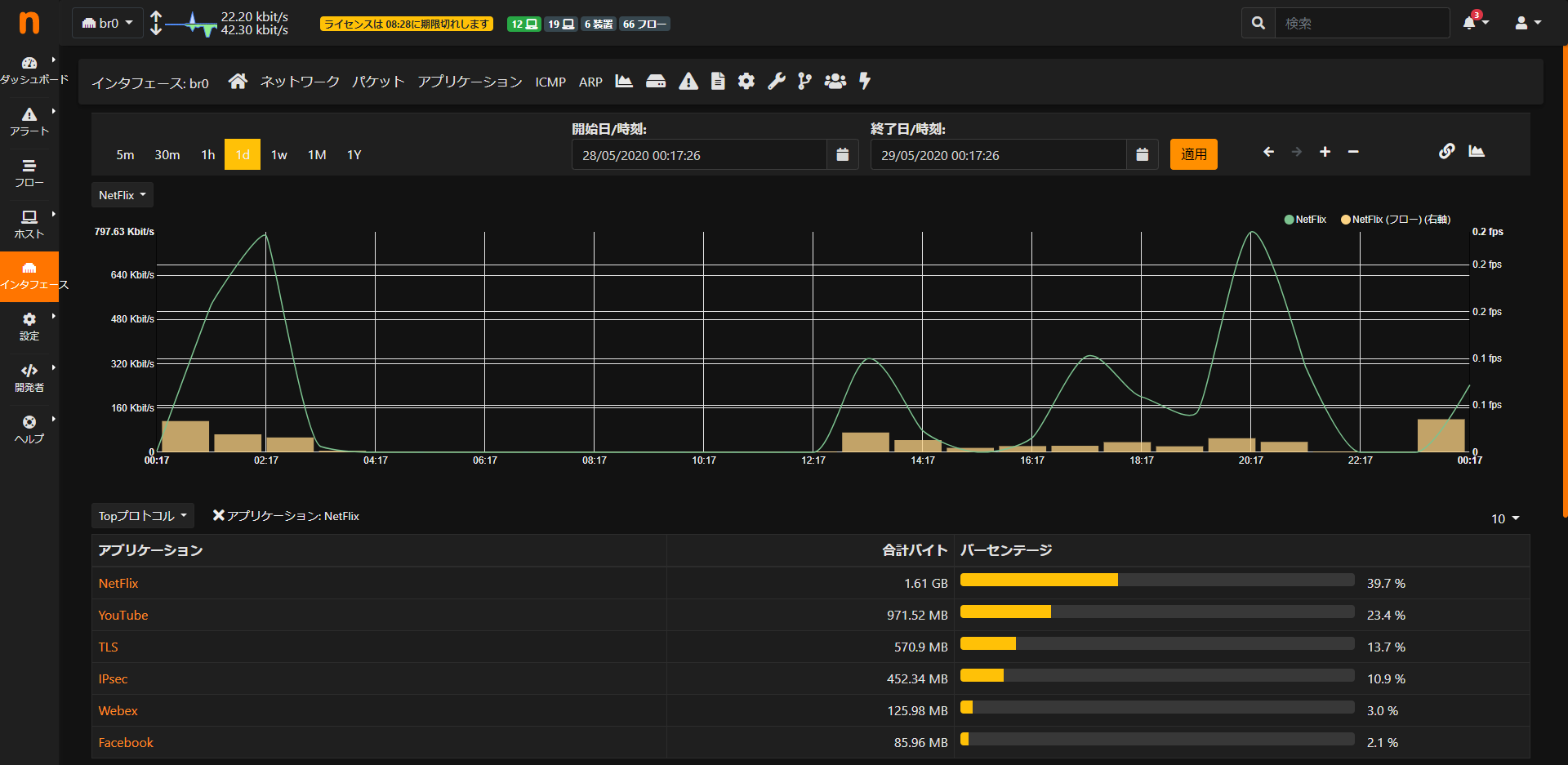Image resolution: width=1568 pixels, height=765 pixels.
Task: Open user account dropdown
Action: click(x=1528, y=23)
